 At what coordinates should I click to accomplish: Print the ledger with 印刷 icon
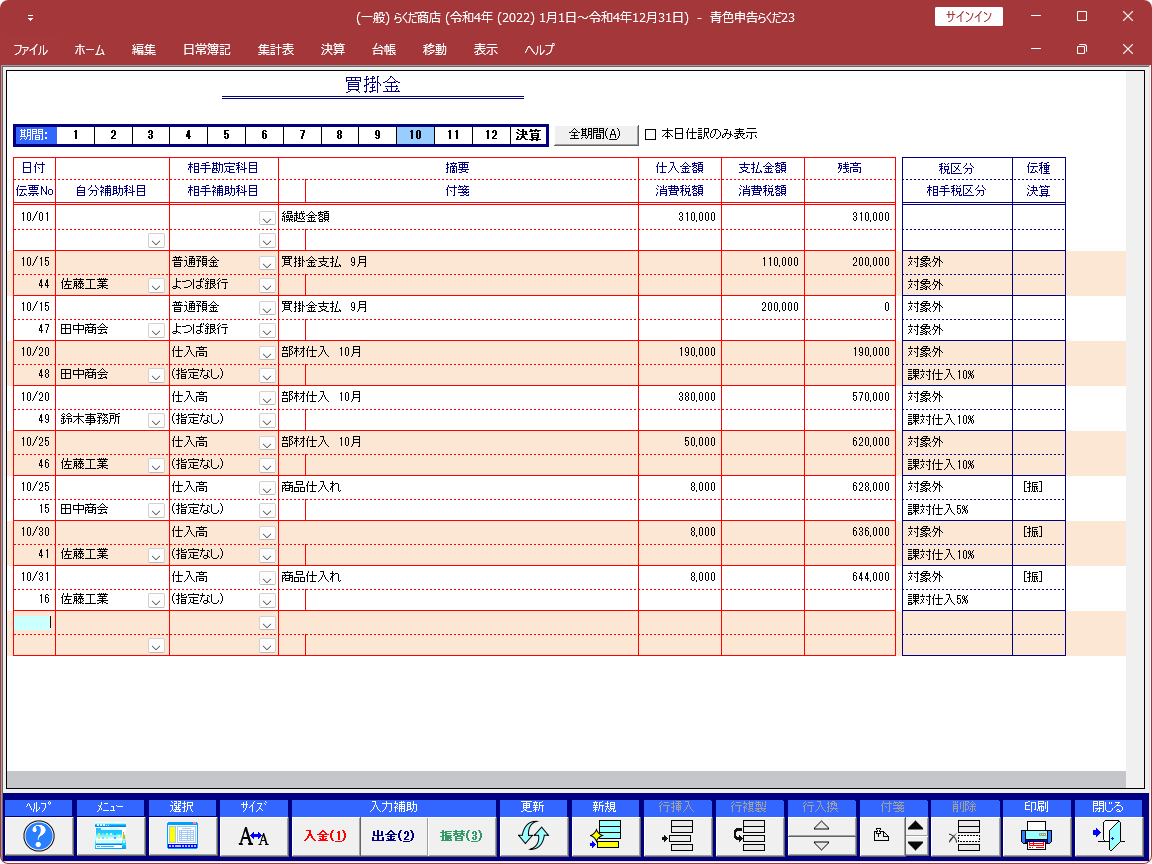click(1037, 836)
